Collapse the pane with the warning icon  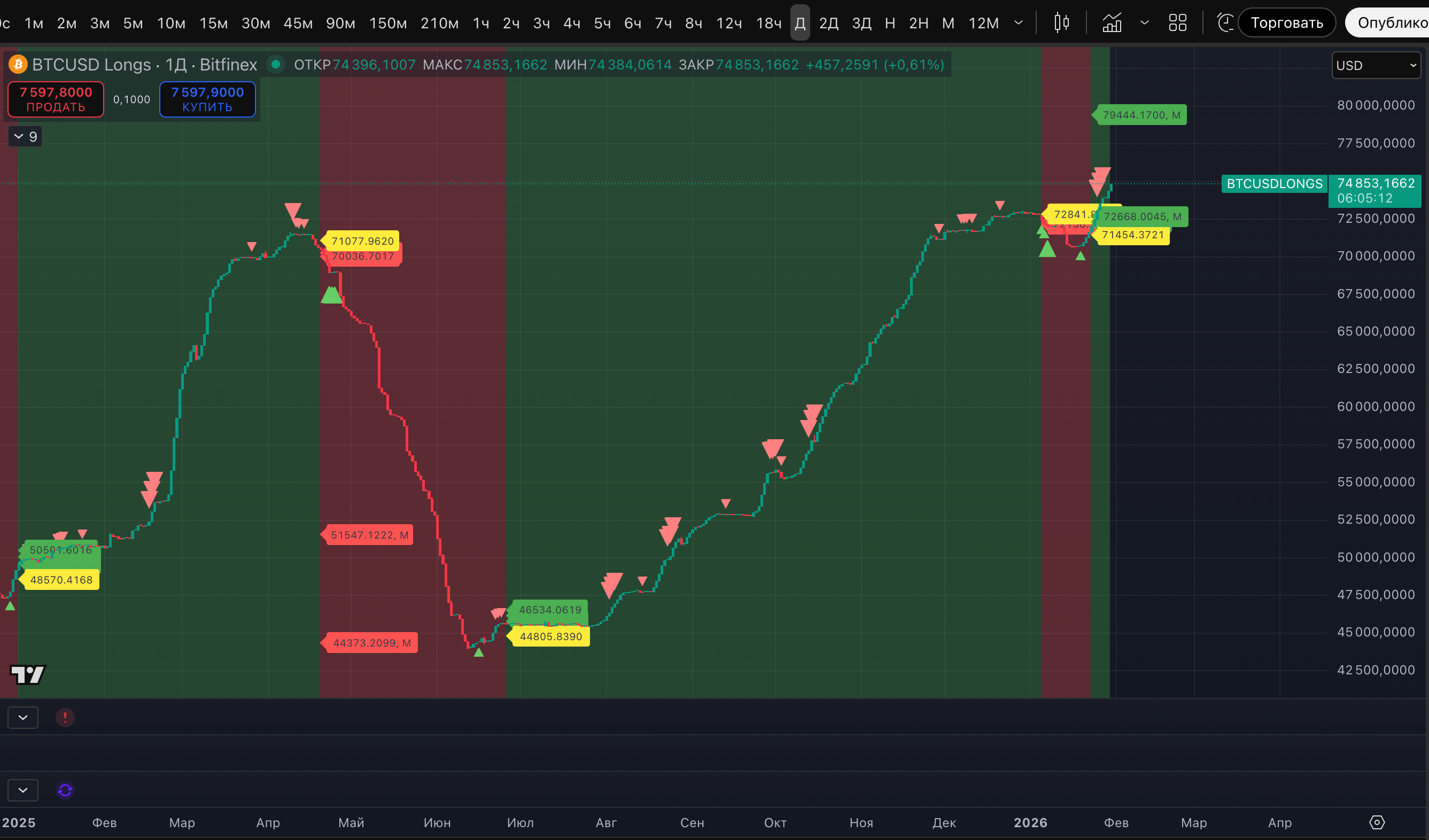tap(22, 718)
